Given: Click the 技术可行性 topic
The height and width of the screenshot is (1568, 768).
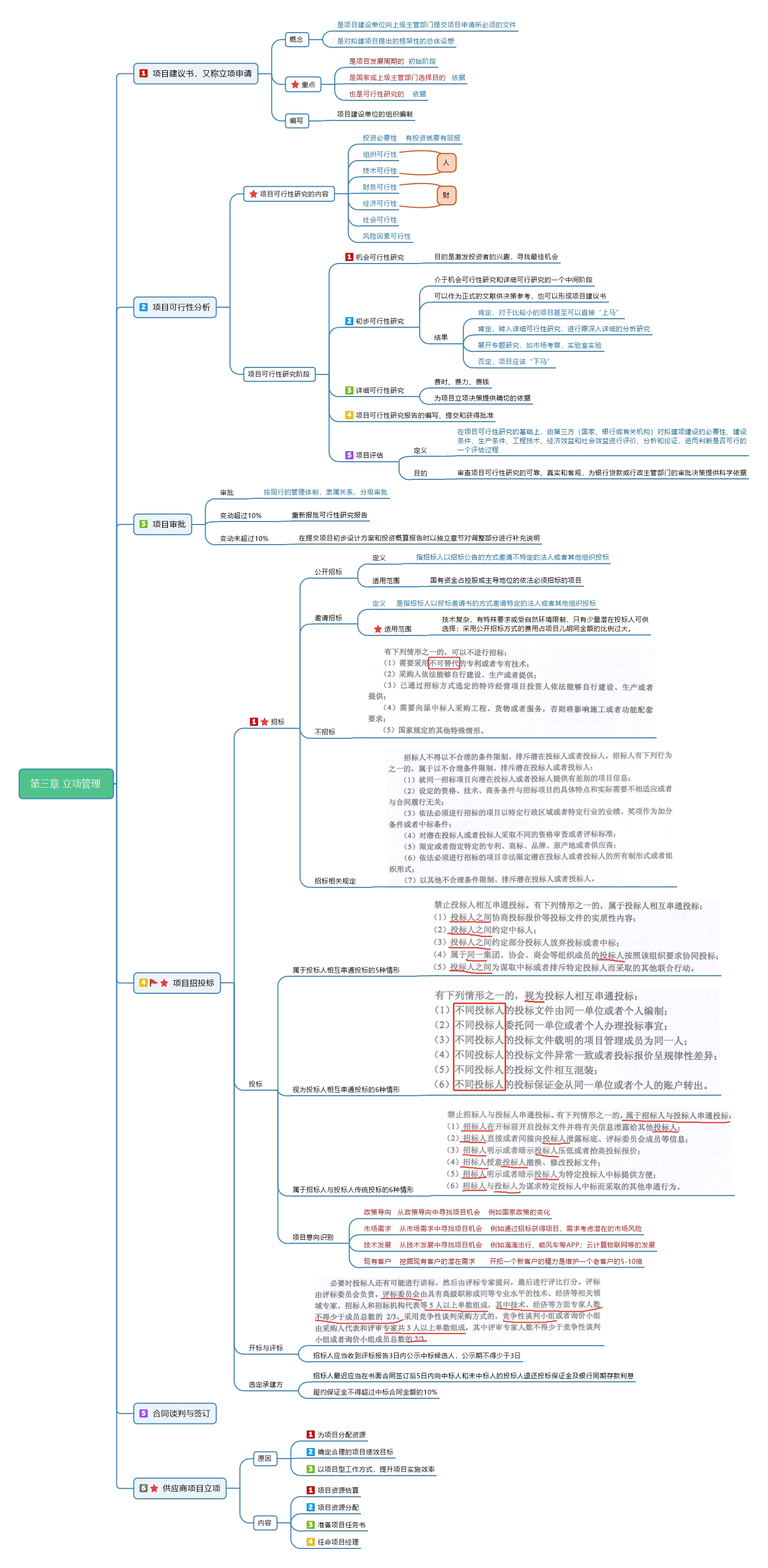Looking at the screenshot, I should pyautogui.click(x=380, y=171).
